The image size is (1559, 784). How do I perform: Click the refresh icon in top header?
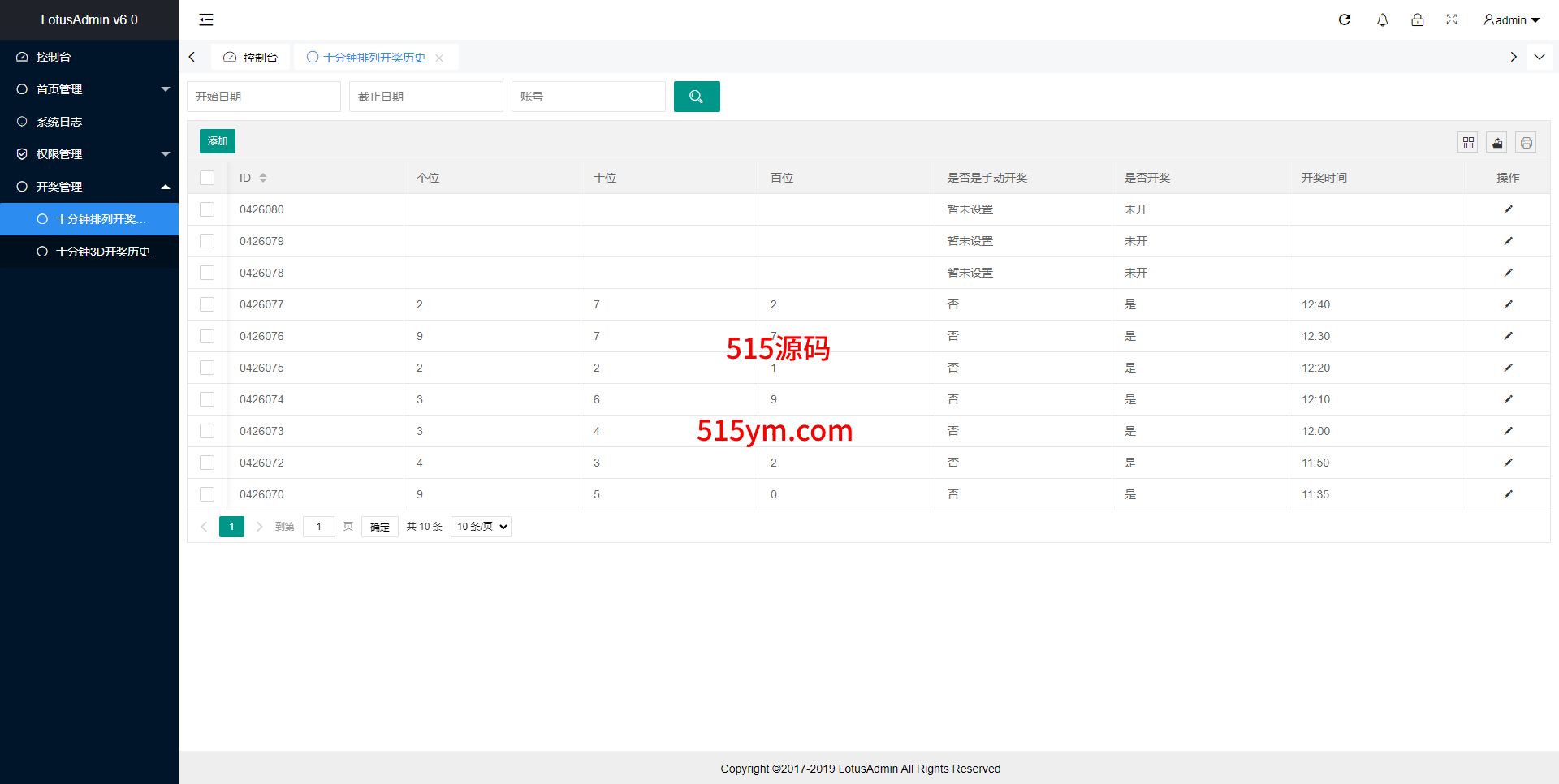tap(1345, 19)
